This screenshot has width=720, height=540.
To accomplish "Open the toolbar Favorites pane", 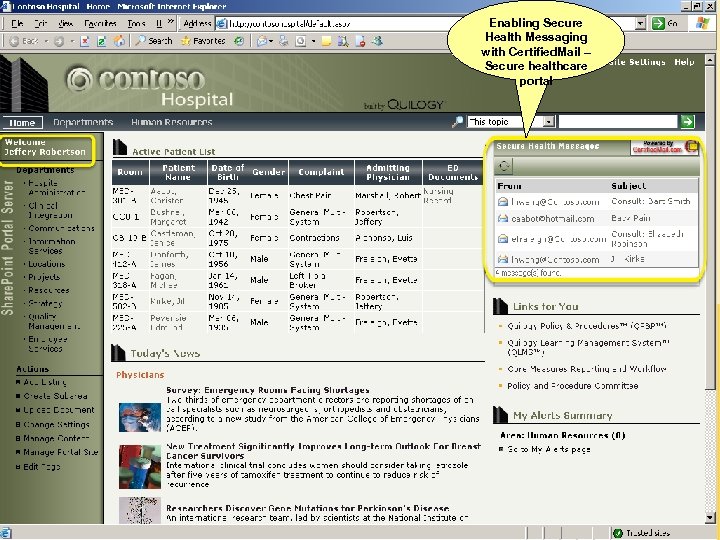I will point(203,41).
